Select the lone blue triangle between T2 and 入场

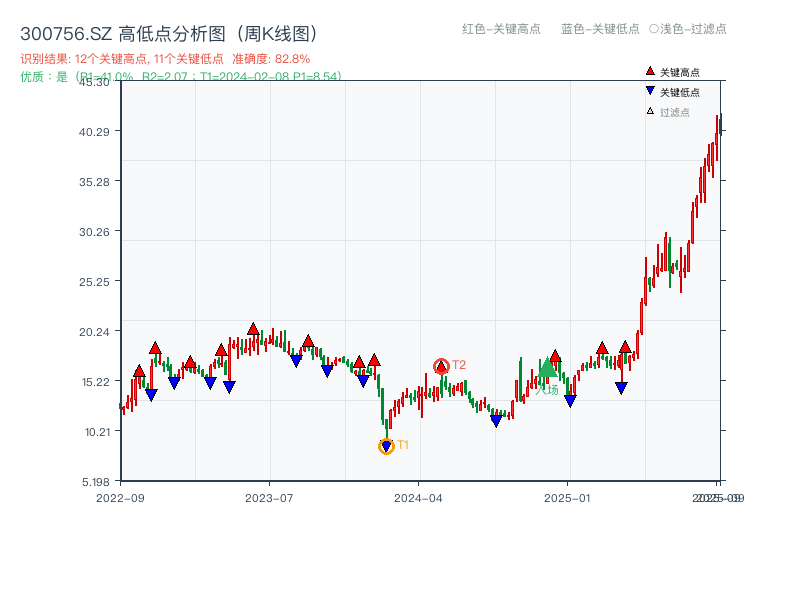(496, 421)
